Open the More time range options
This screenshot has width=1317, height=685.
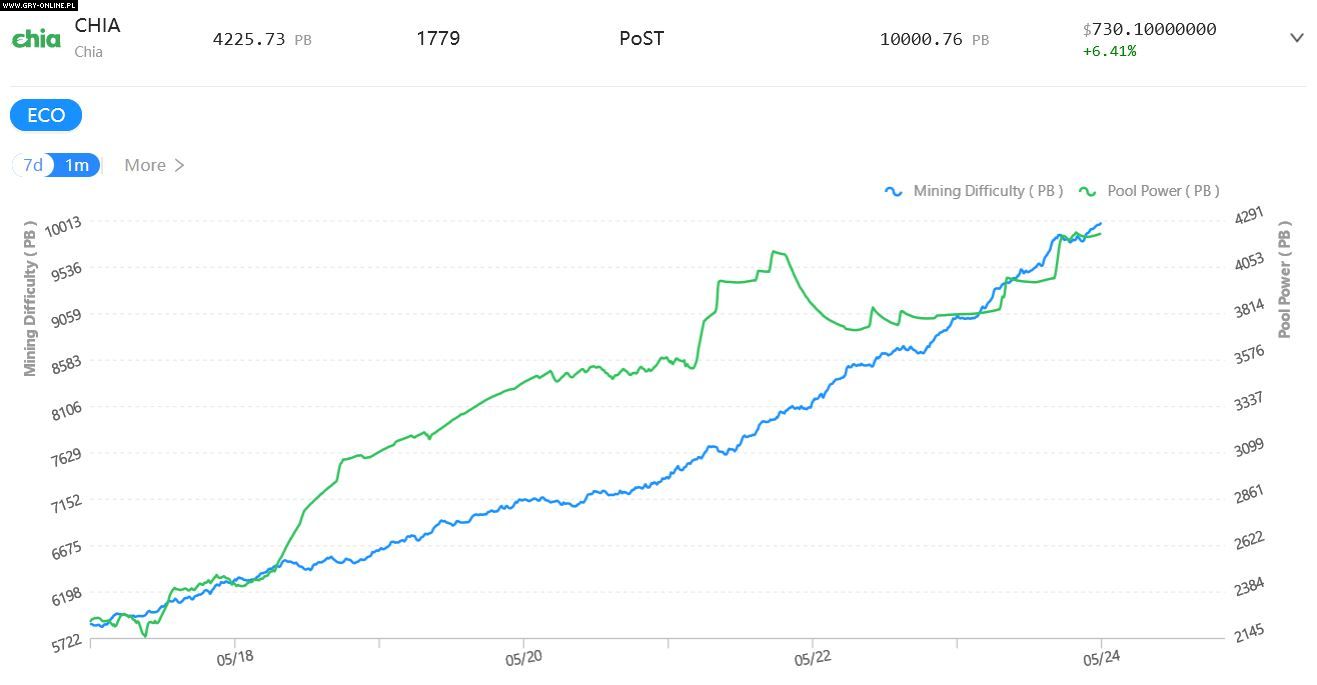point(154,165)
